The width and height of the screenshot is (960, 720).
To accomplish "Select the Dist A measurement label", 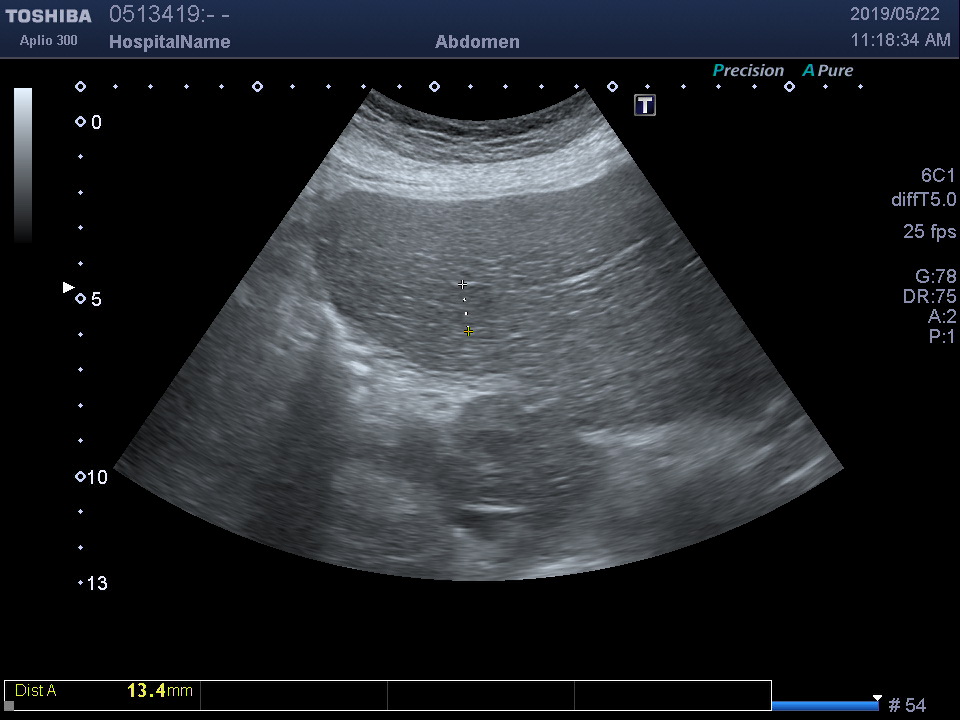I will click(x=36, y=690).
